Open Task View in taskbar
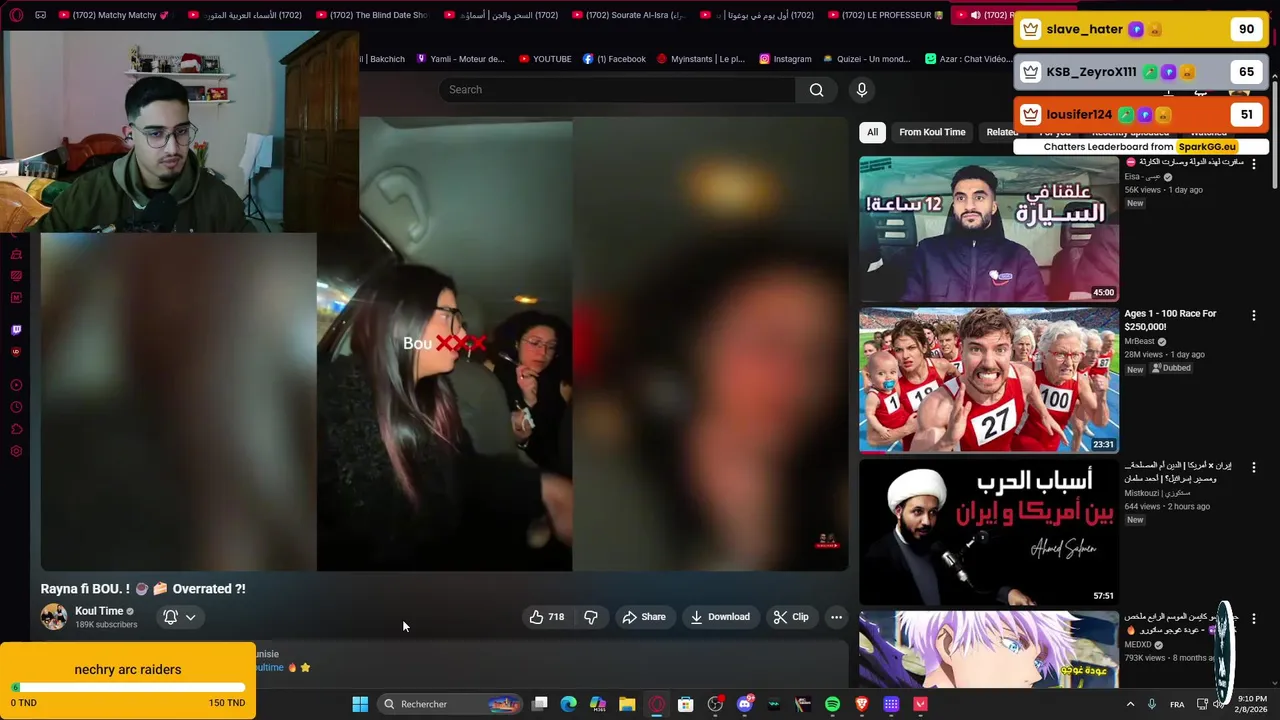 click(x=539, y=704)
